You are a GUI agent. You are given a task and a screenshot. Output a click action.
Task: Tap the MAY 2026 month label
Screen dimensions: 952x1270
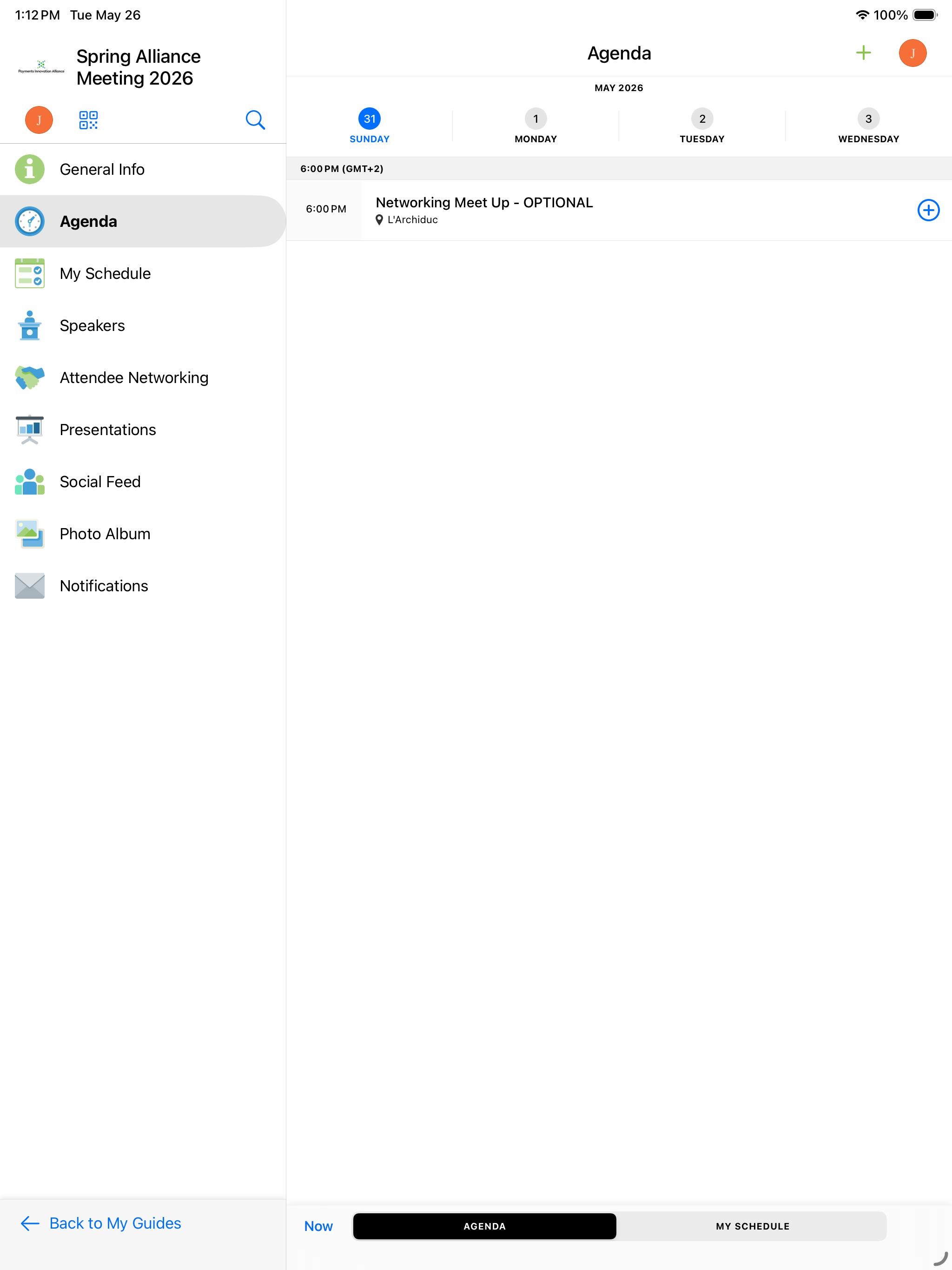click(x=619, y=88)
